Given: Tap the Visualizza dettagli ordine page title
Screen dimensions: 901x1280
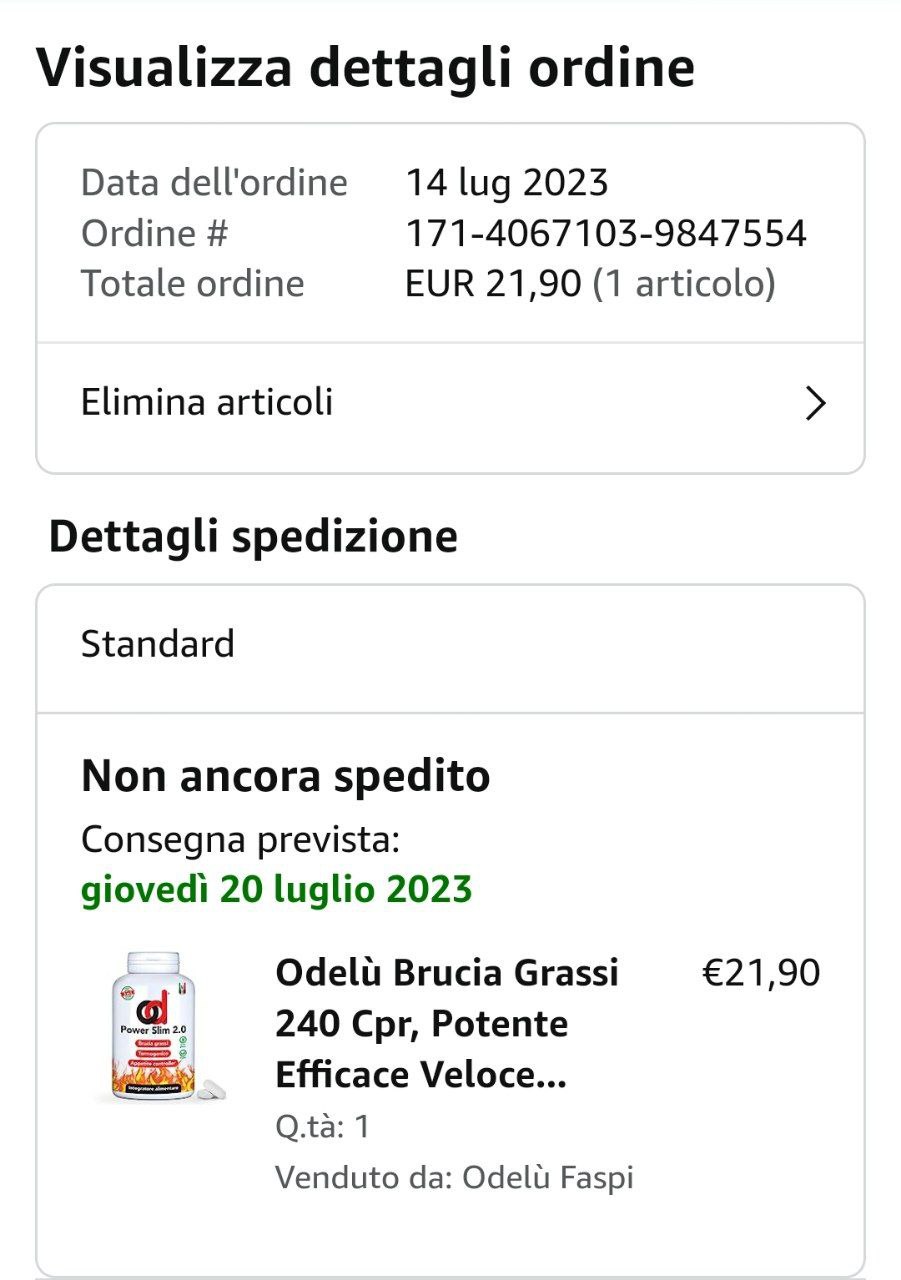Looking at the screenshot, I should (x=365, y=68).
